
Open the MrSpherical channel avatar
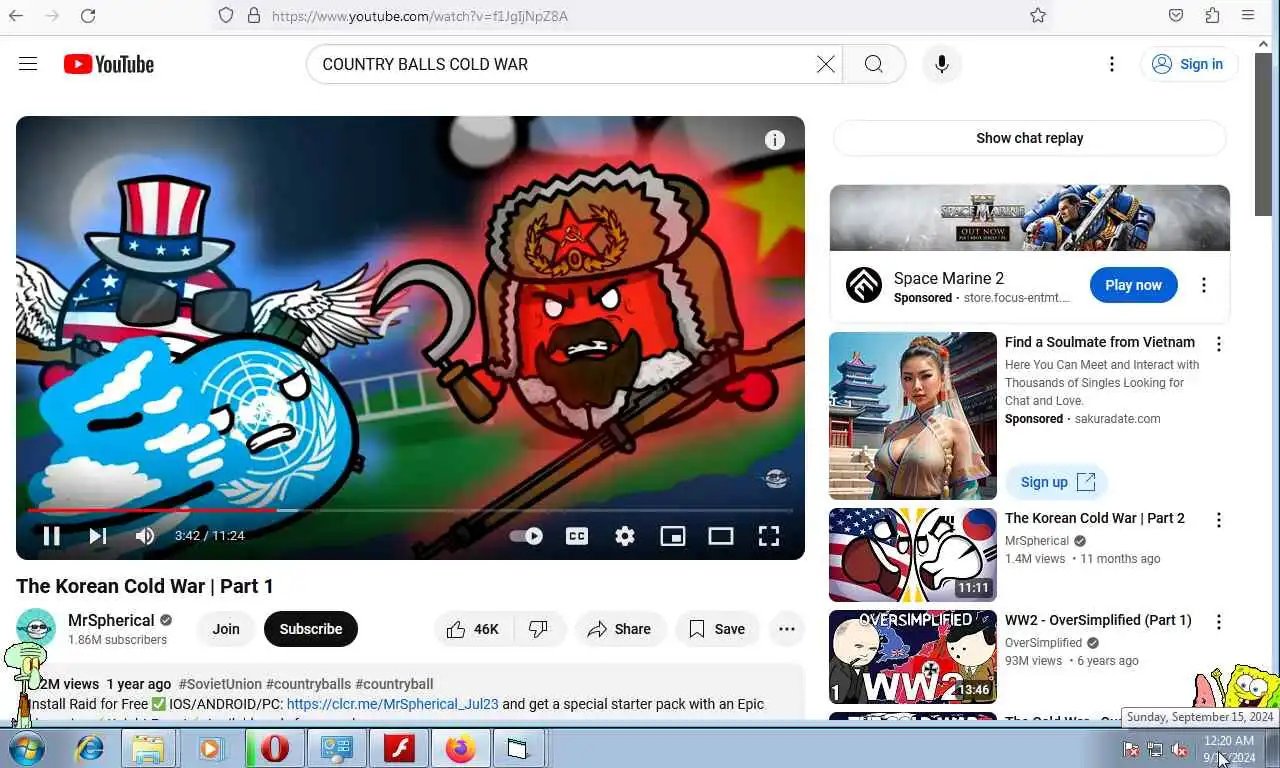[36, 628]
